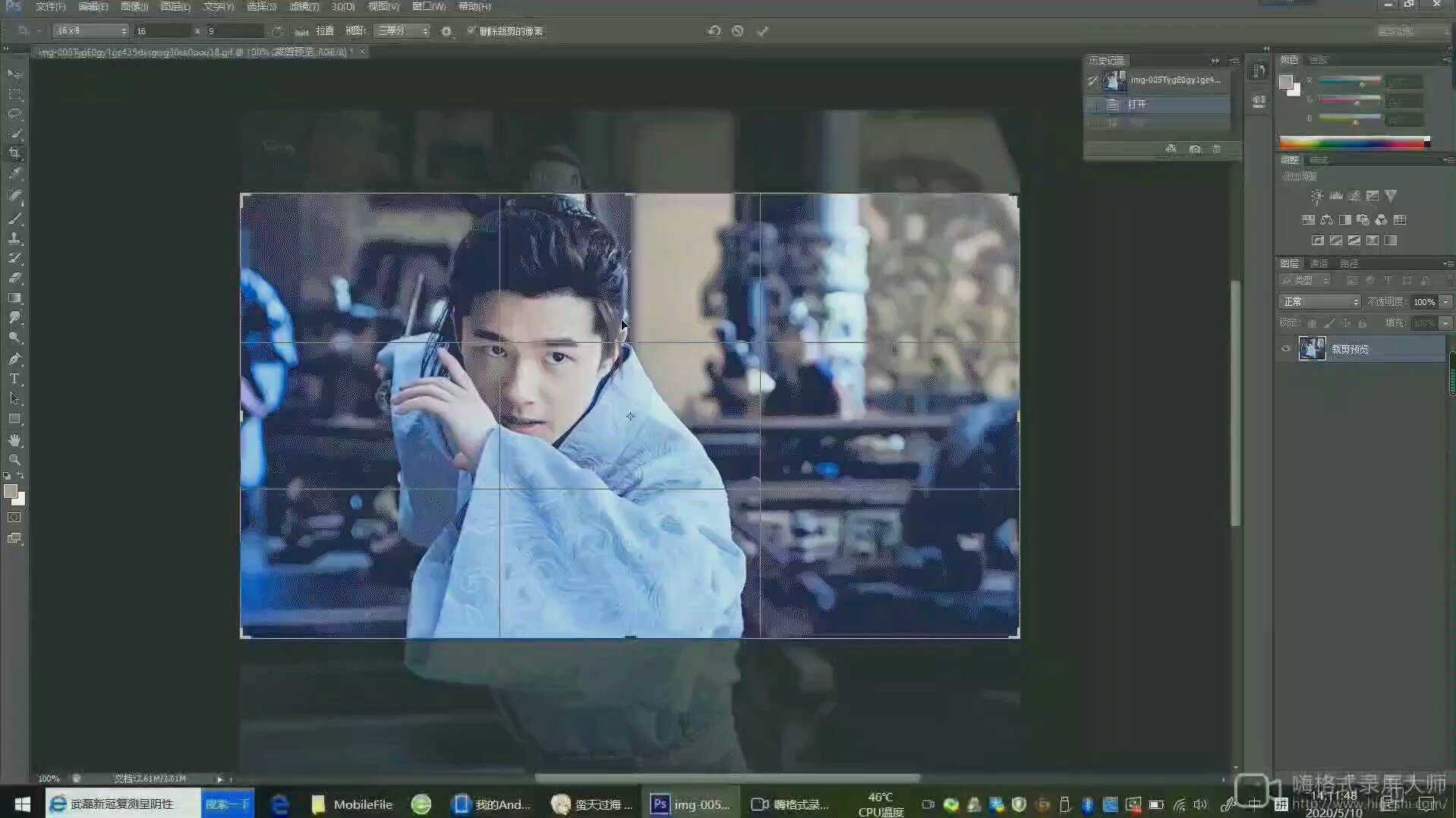Viewport: 1456px width, 818px height.
Task: Click the foreground color swatch in toolbox
Action: (x=11, y=492)
